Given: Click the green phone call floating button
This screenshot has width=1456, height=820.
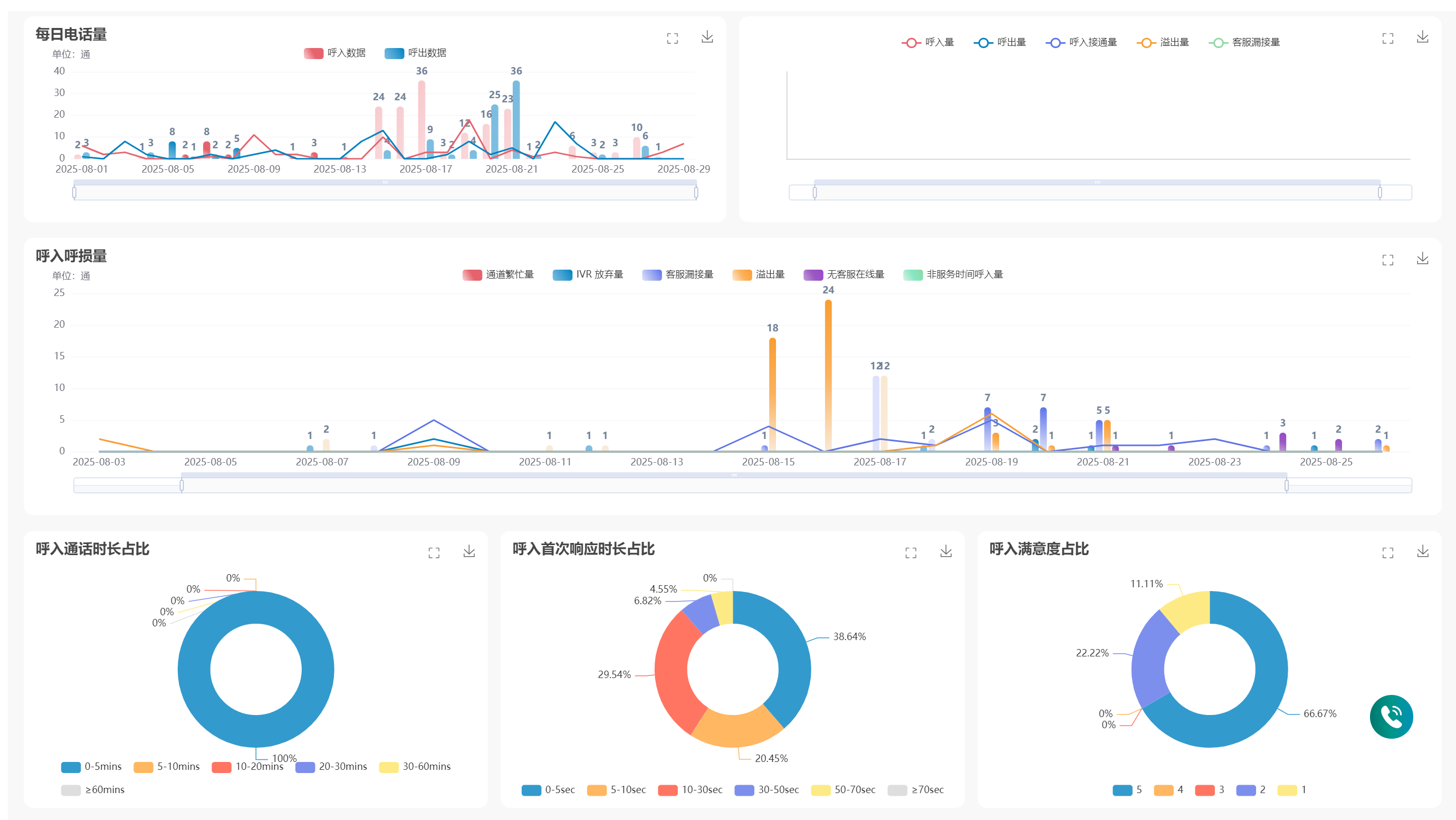Looking at the screenshot, I should coord(1391,717).
